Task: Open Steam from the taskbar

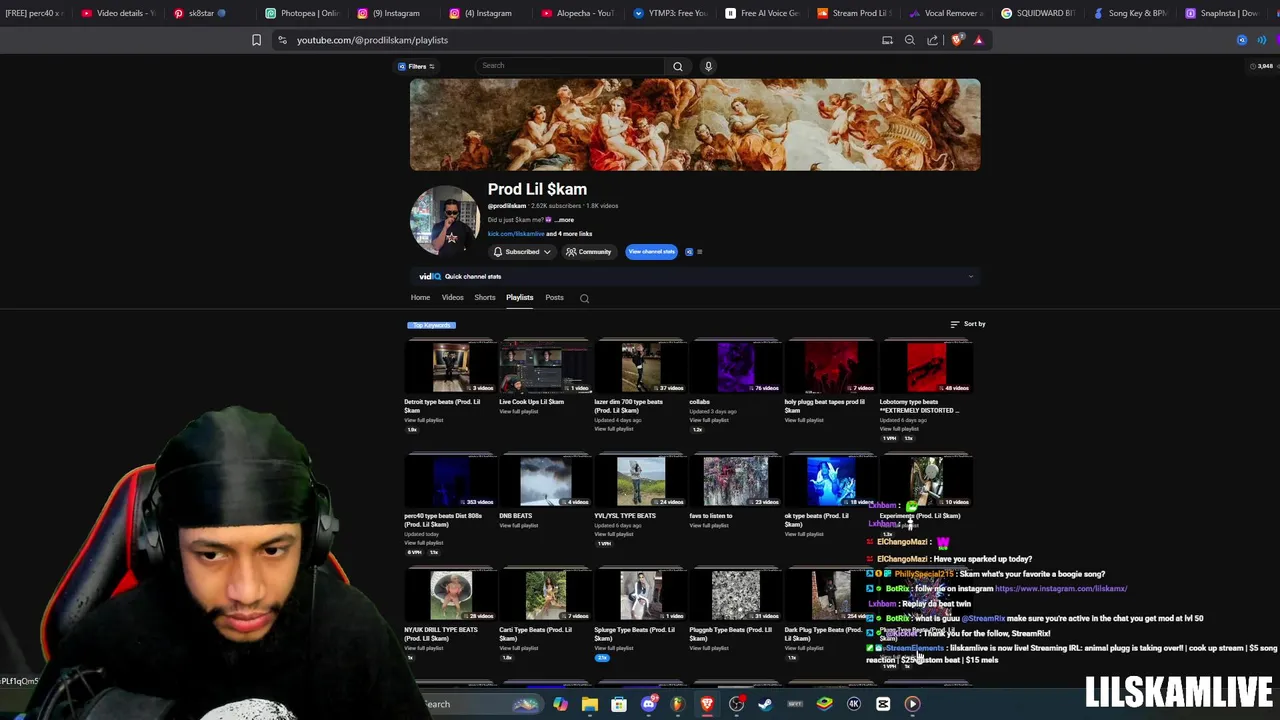Action: (765, 704)
